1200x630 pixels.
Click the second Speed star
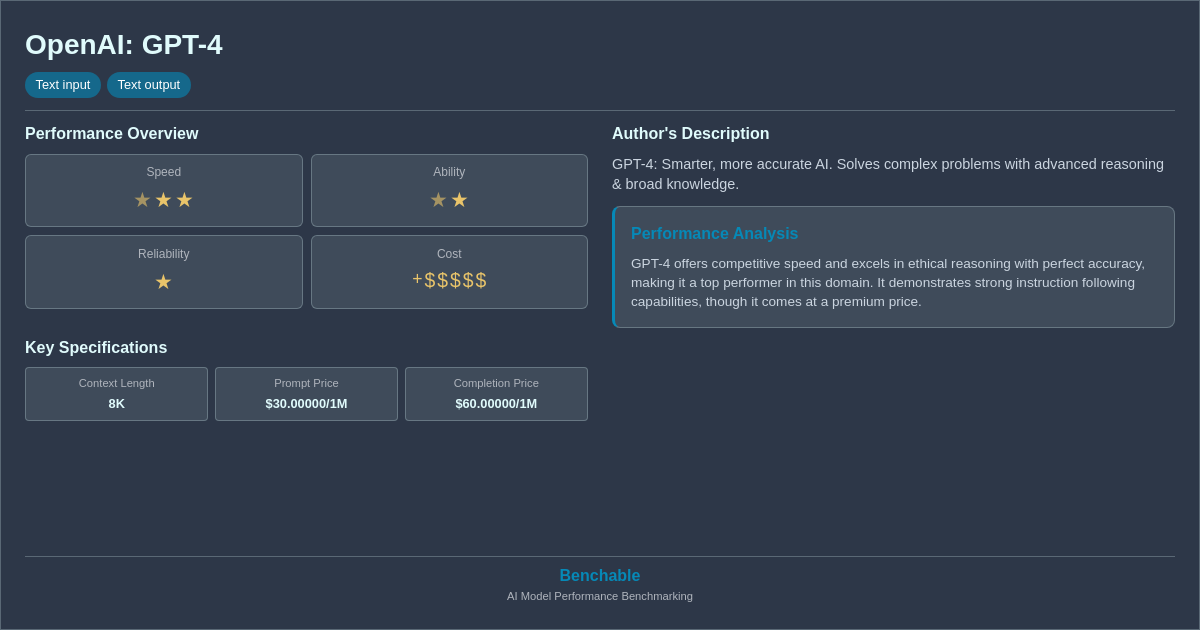click(163, 200)
